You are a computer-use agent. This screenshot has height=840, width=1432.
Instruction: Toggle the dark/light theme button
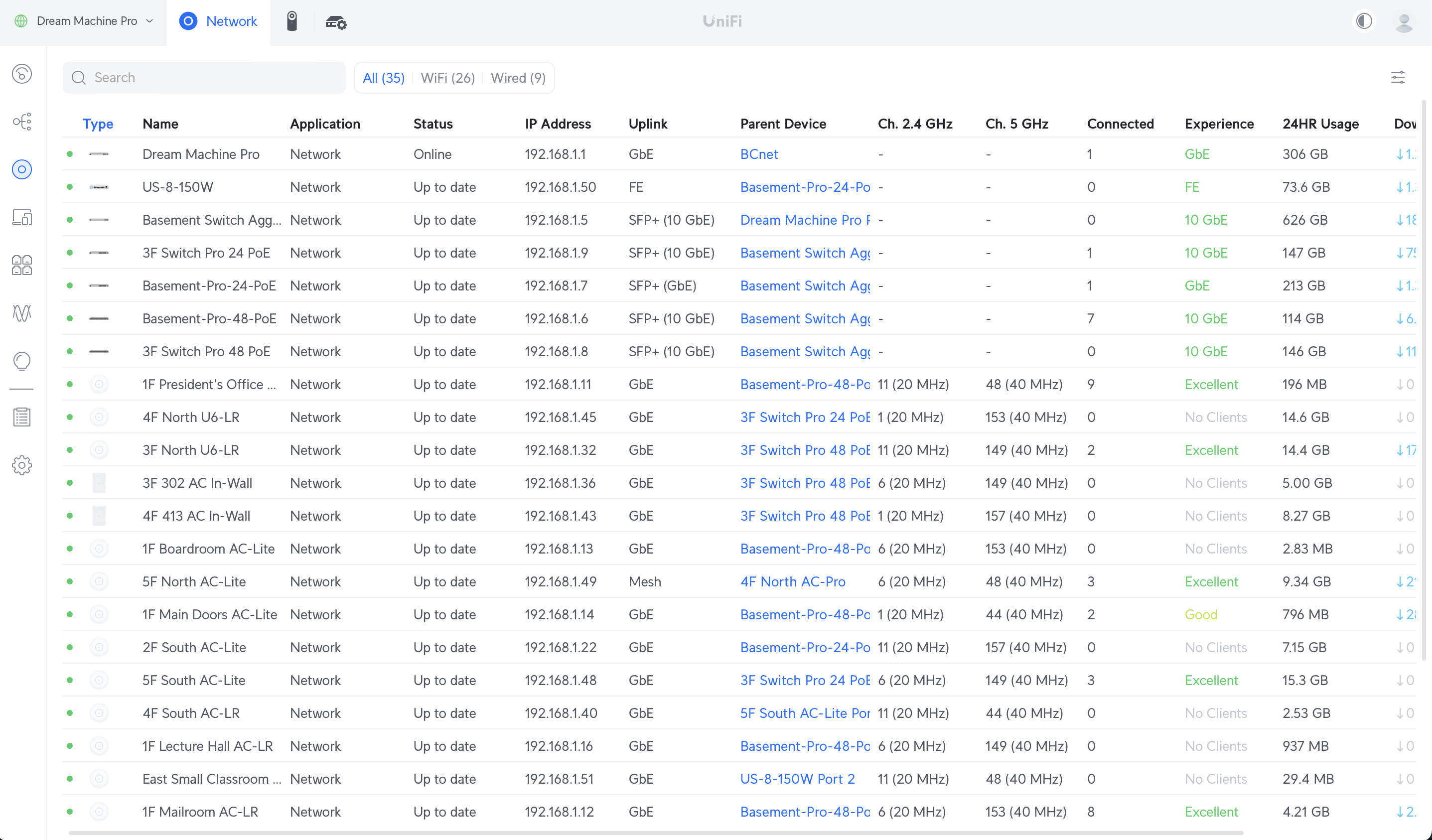[x=1364, y=21]
